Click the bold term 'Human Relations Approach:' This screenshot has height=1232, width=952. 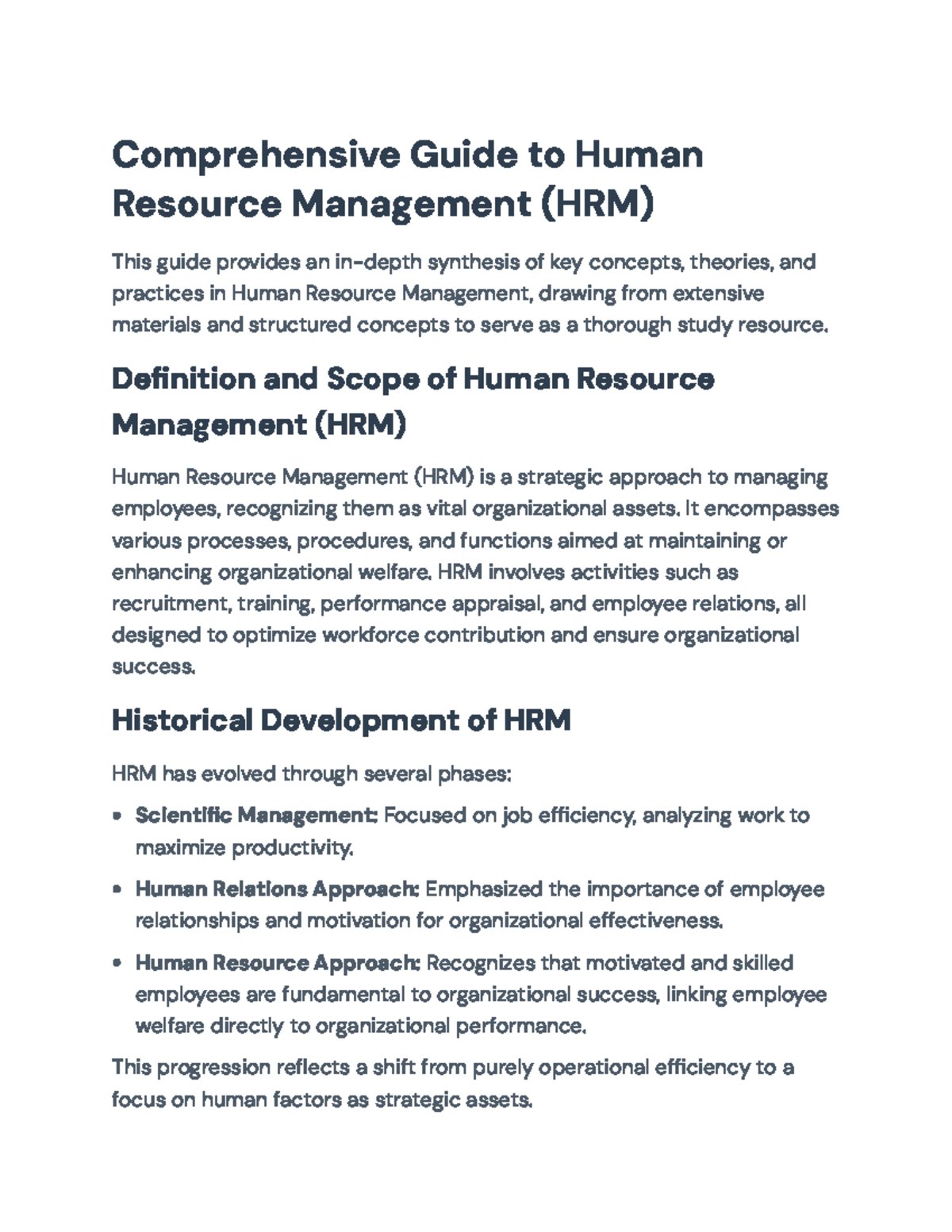pyautogui.click(x=277, y=889)
